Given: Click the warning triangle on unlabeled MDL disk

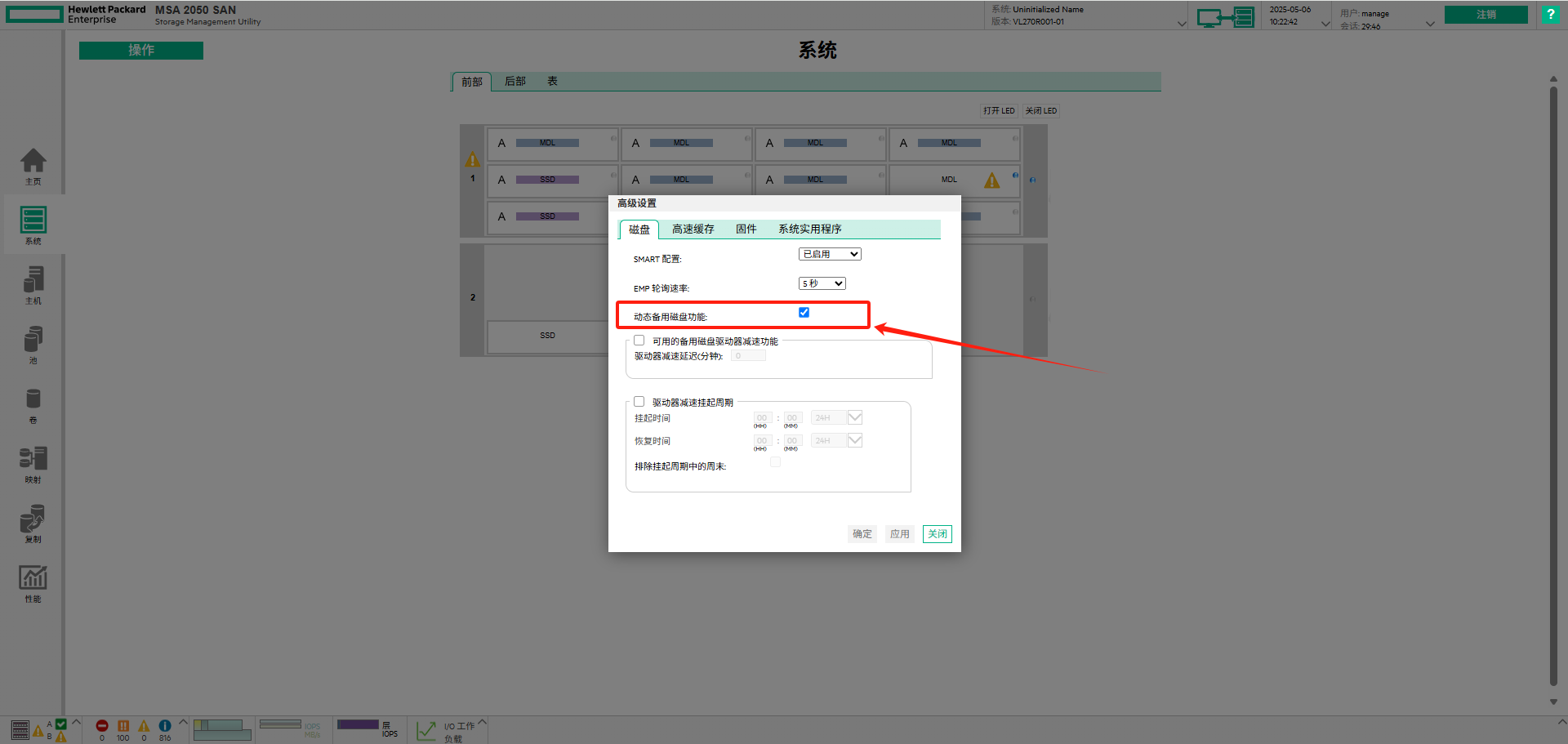Looking at the screenshot, I should (x=991, y=180).
